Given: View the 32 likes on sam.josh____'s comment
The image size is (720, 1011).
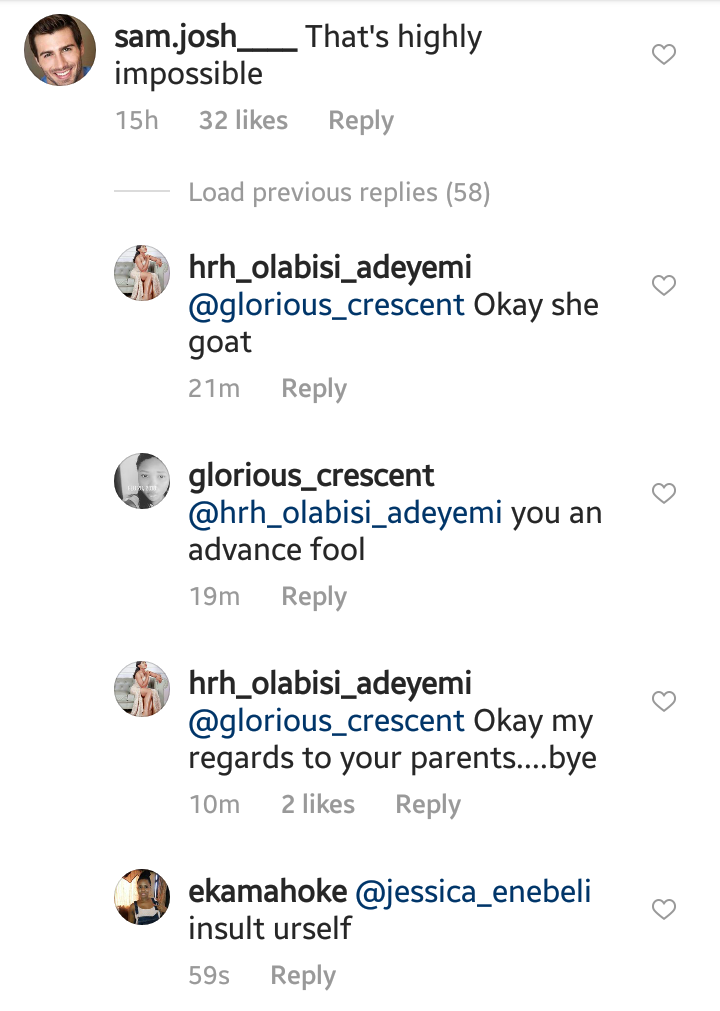Looking at the screenshot, I should coord(243,121).
